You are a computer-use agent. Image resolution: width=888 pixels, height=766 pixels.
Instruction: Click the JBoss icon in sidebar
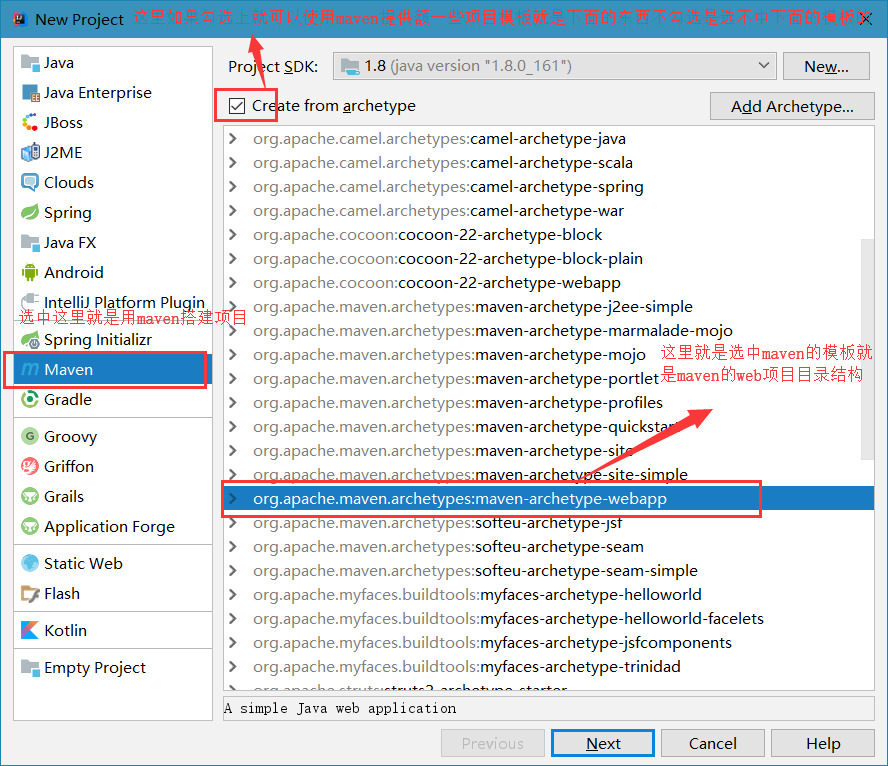tap(30, 122)
